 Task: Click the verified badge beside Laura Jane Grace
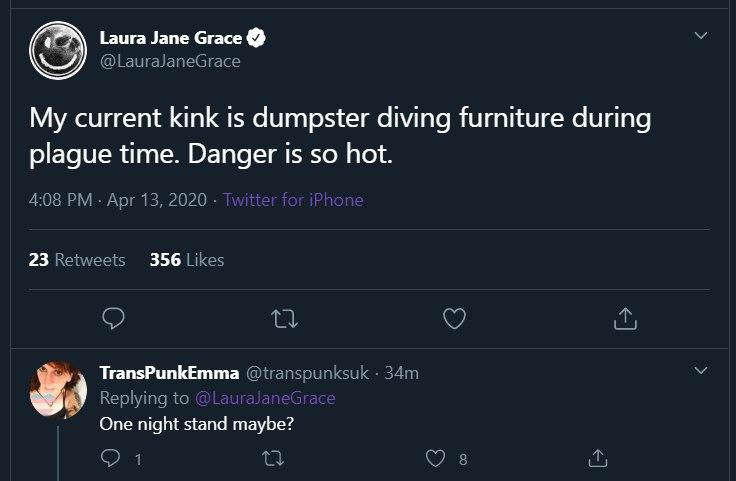point(257,39)
